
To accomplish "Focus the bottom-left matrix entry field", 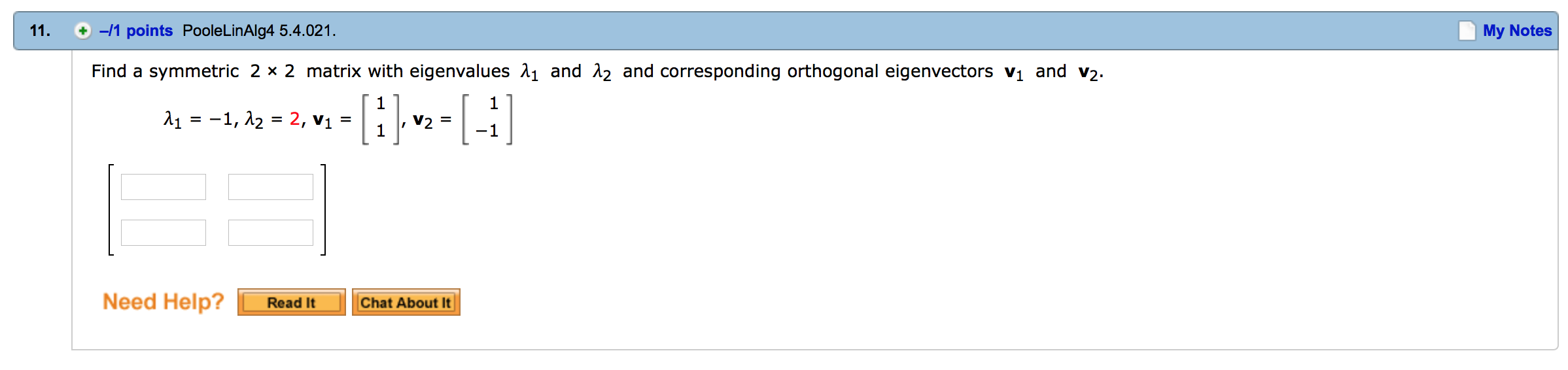I will [x=164, y=233].
